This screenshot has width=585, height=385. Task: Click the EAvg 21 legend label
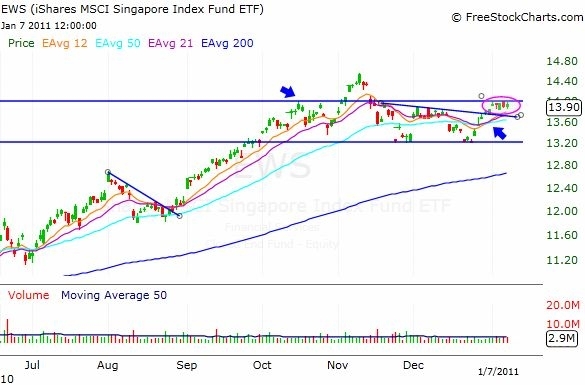[171, 43]
